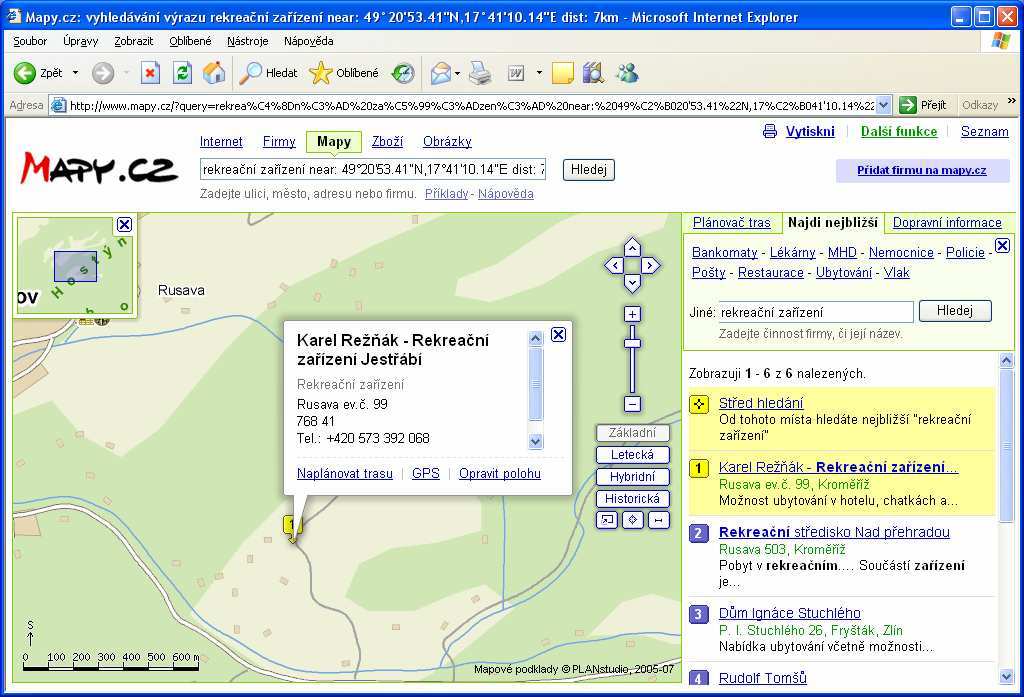Click the mail envelope toolbar icon

(x=441, y=73)
